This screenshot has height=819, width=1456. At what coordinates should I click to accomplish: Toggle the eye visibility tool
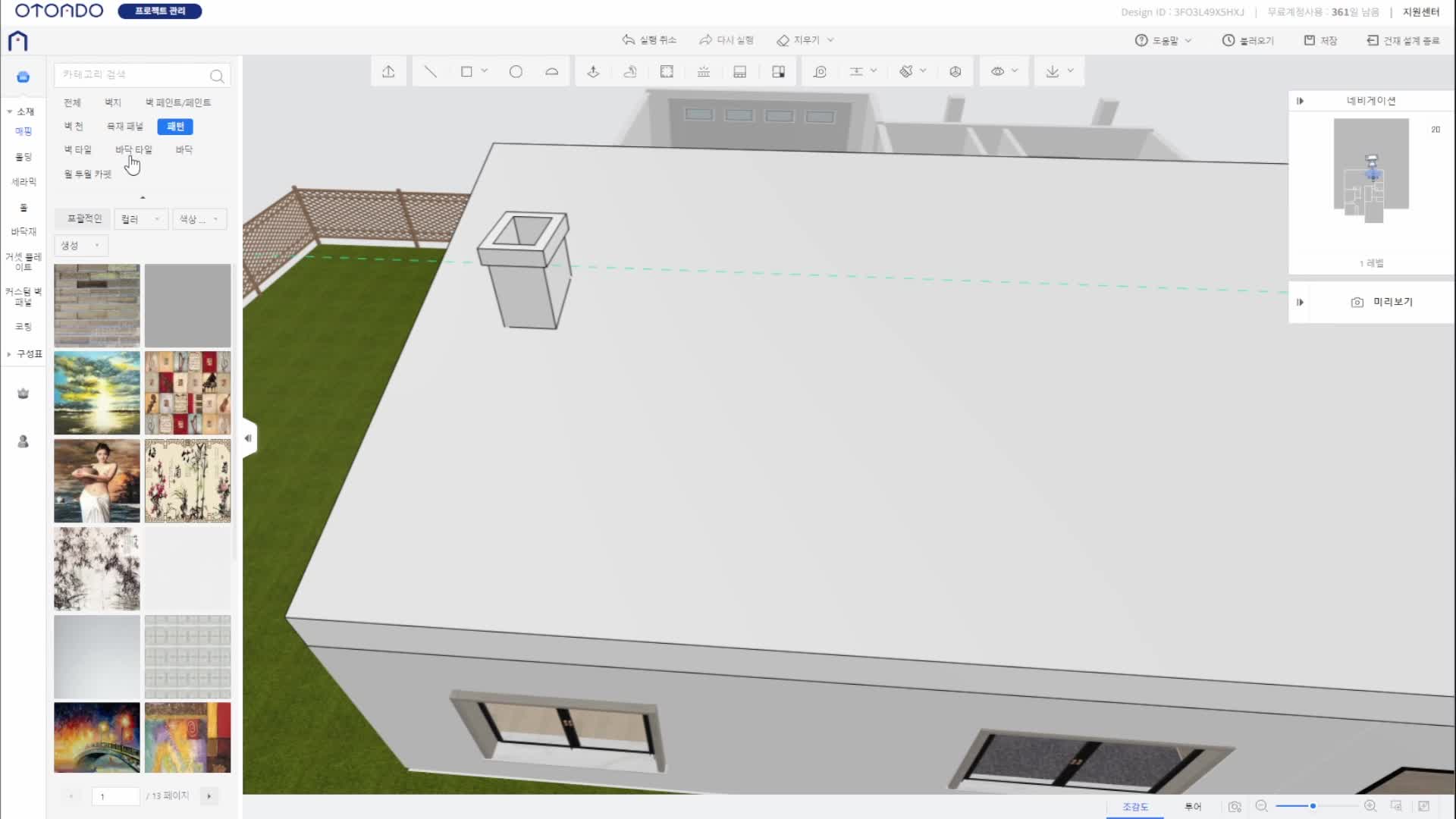[x=997, y=71]
